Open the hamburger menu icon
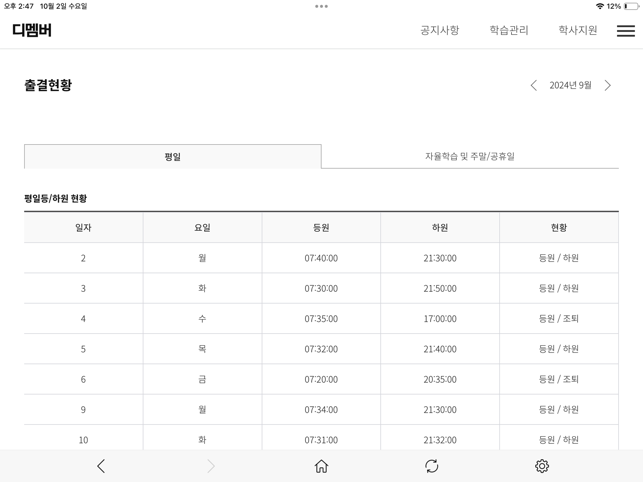Image resolution: width=643 pixels, height=482 pixels. pyautogui.click(x=625, y=30)
